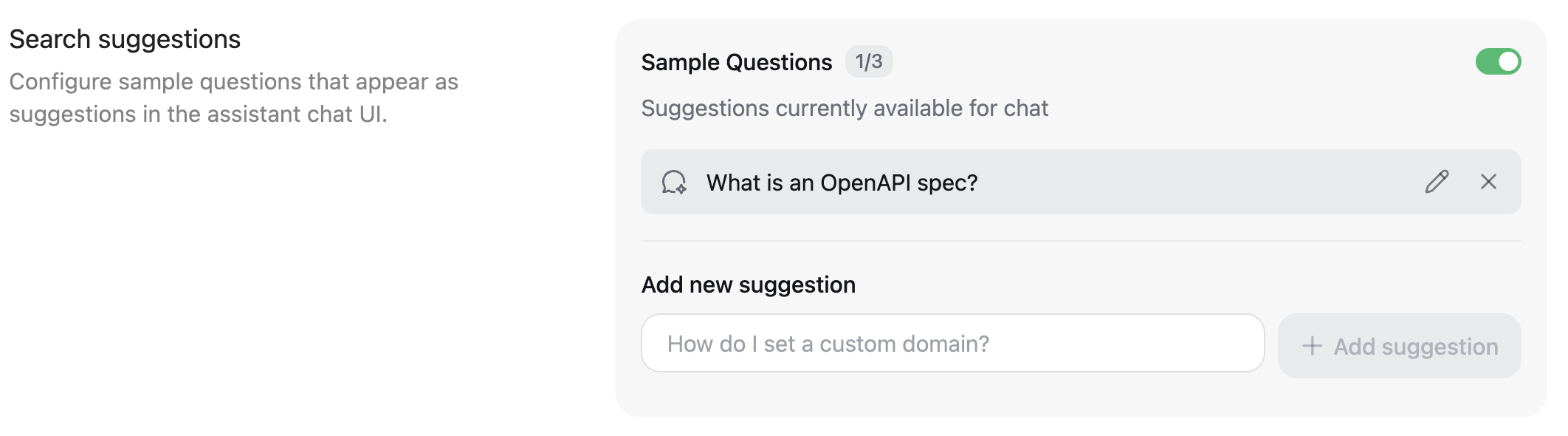
Task: Click the X to remove the OpenAPI suggestion
Action: click(1487, 182)
